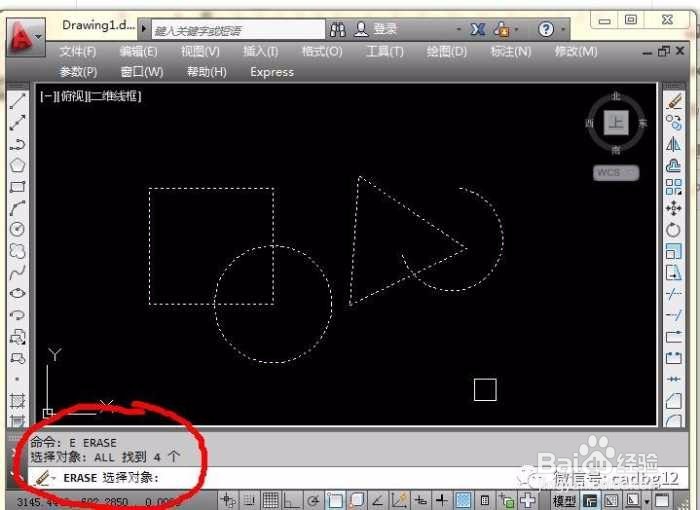700x510 pixels.
Task: Toggle Grid Display in status bar
Action: (x=271, y=500)
